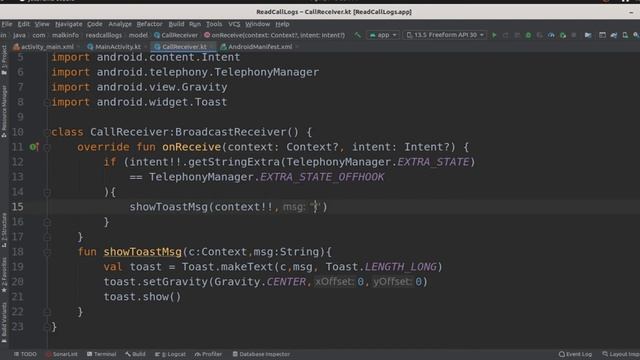Click the Make Project hammer icon
The height and width of the screenshot is (360, 640).
358,35
